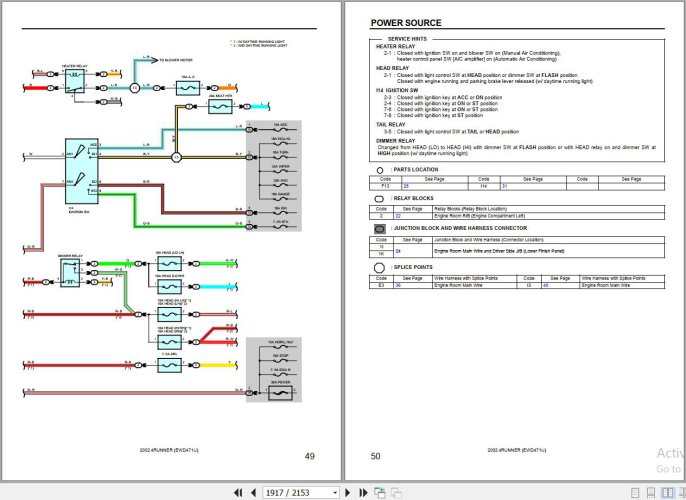Jump to the first page of the document
The height and width of the screenshot is (500, 686).
(x=238, y=493)
